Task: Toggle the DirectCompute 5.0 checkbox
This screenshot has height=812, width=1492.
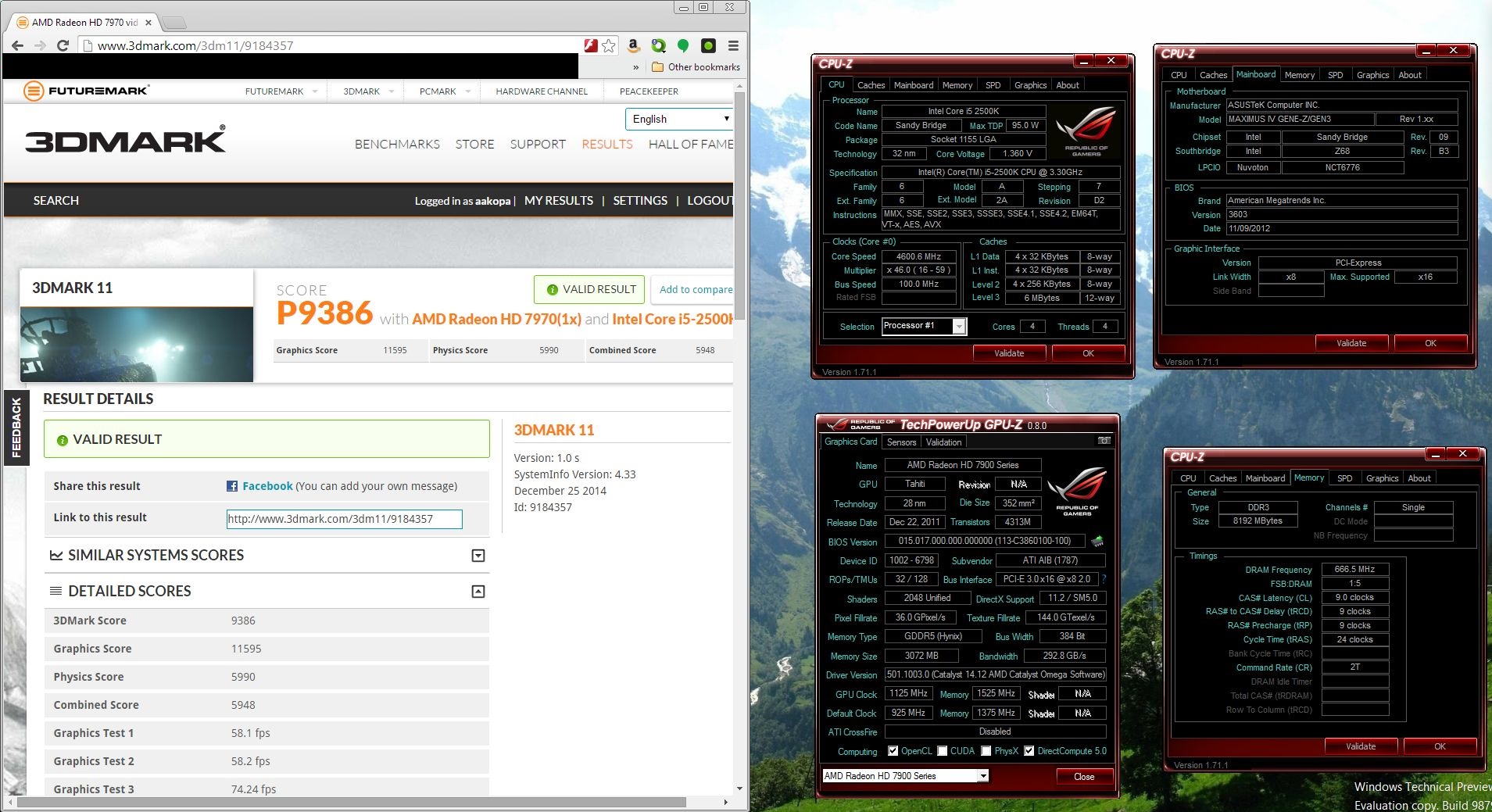Action: [x=1029, y=751]
